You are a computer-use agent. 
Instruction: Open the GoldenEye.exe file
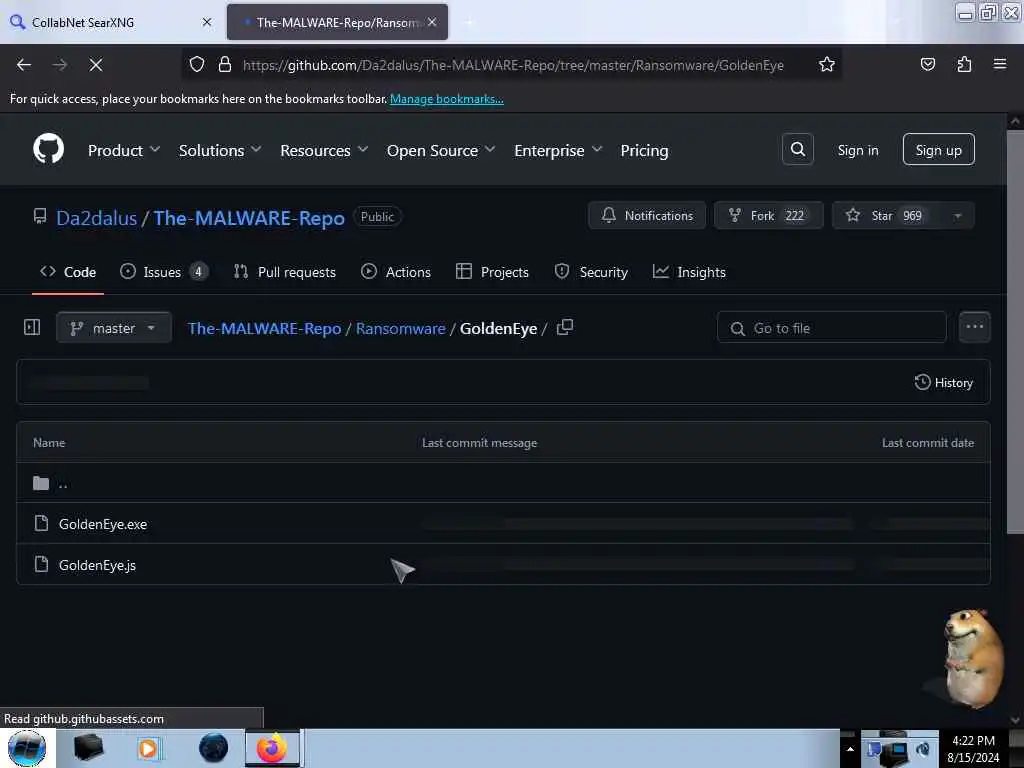point(103,524)
